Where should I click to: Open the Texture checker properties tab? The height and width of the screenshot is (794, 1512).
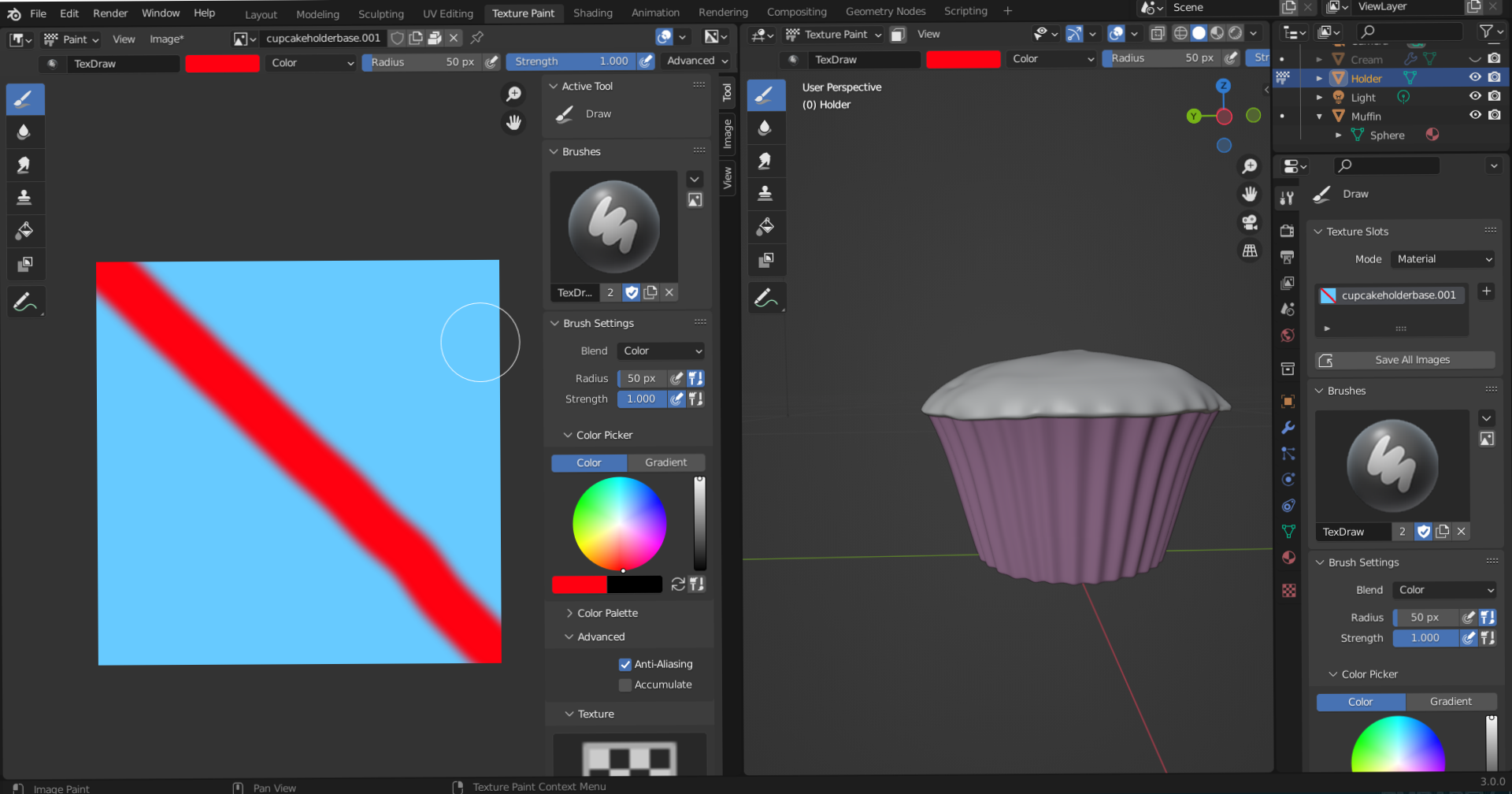1288,591
